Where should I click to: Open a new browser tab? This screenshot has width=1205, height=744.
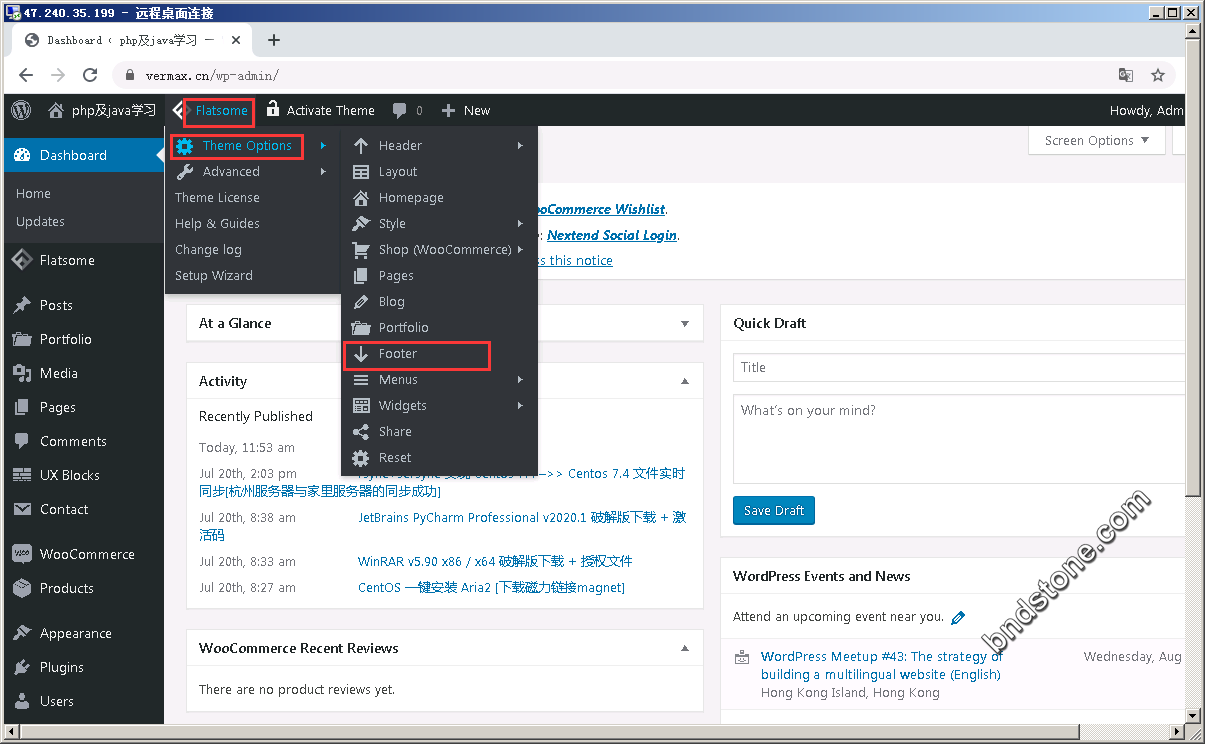(x=273, y=40)
